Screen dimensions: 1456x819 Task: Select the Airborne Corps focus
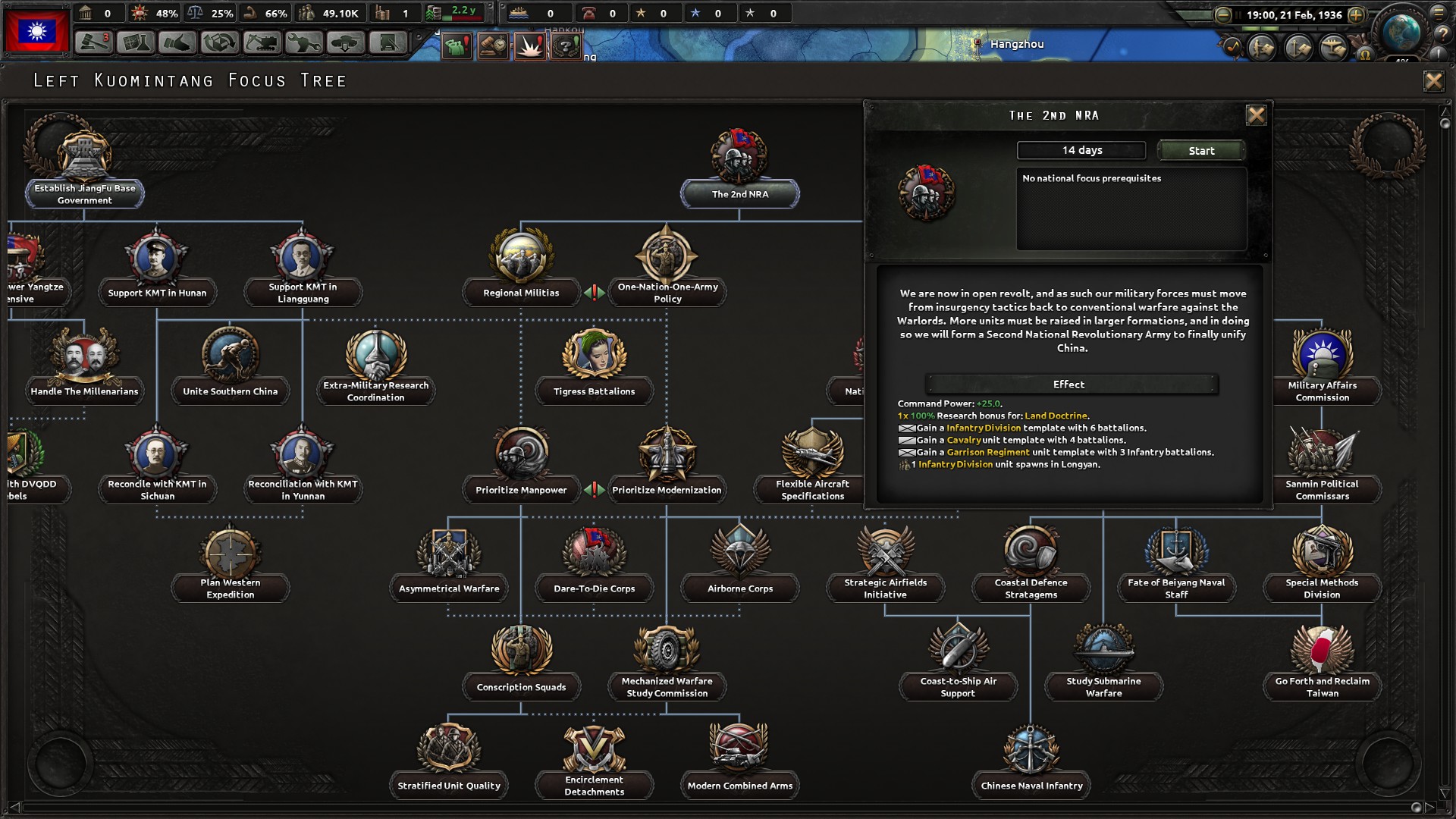739,563
